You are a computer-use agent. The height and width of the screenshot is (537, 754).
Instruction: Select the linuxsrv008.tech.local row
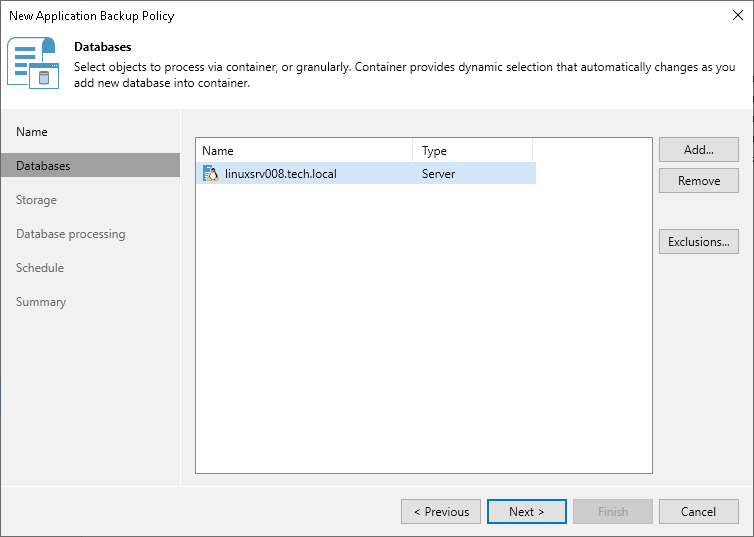[x=366, y=174]
